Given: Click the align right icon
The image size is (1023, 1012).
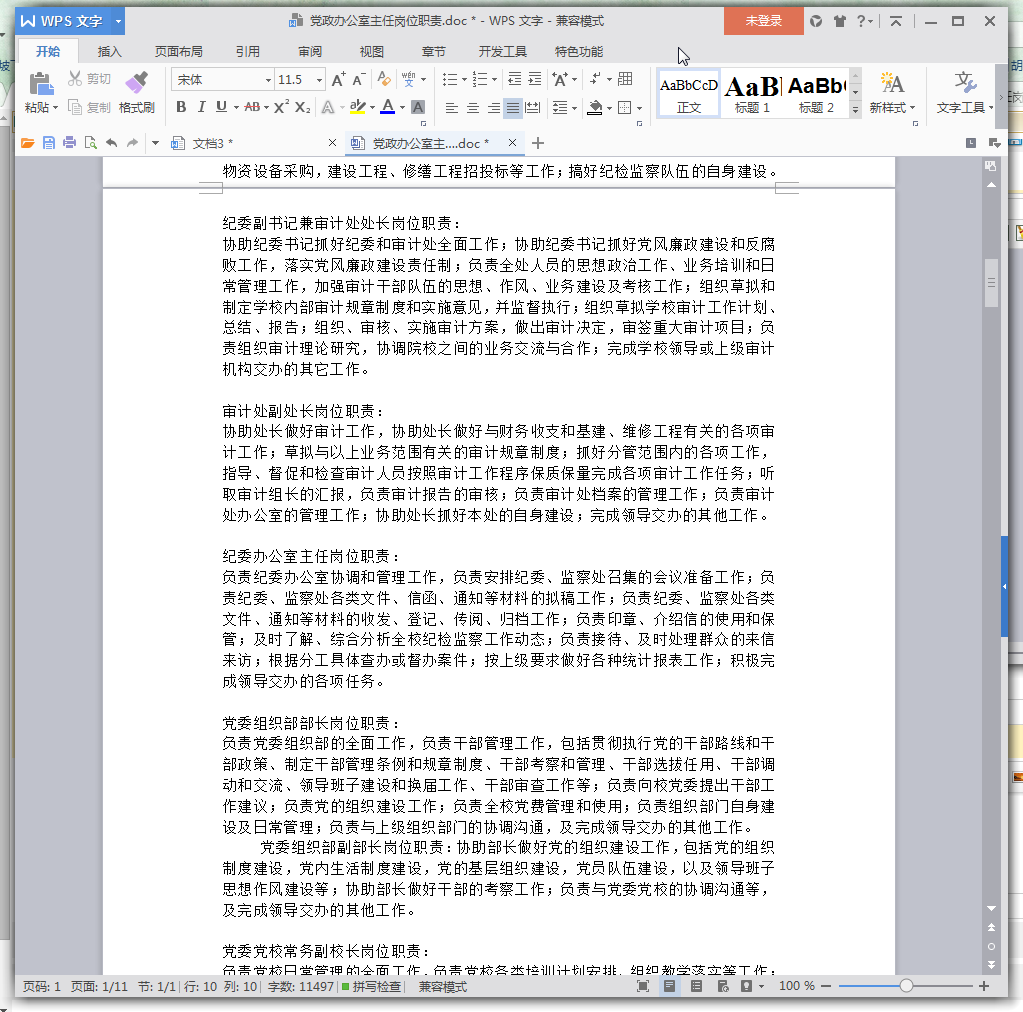Looking at the screenshot, I should (x=494, y=108).
